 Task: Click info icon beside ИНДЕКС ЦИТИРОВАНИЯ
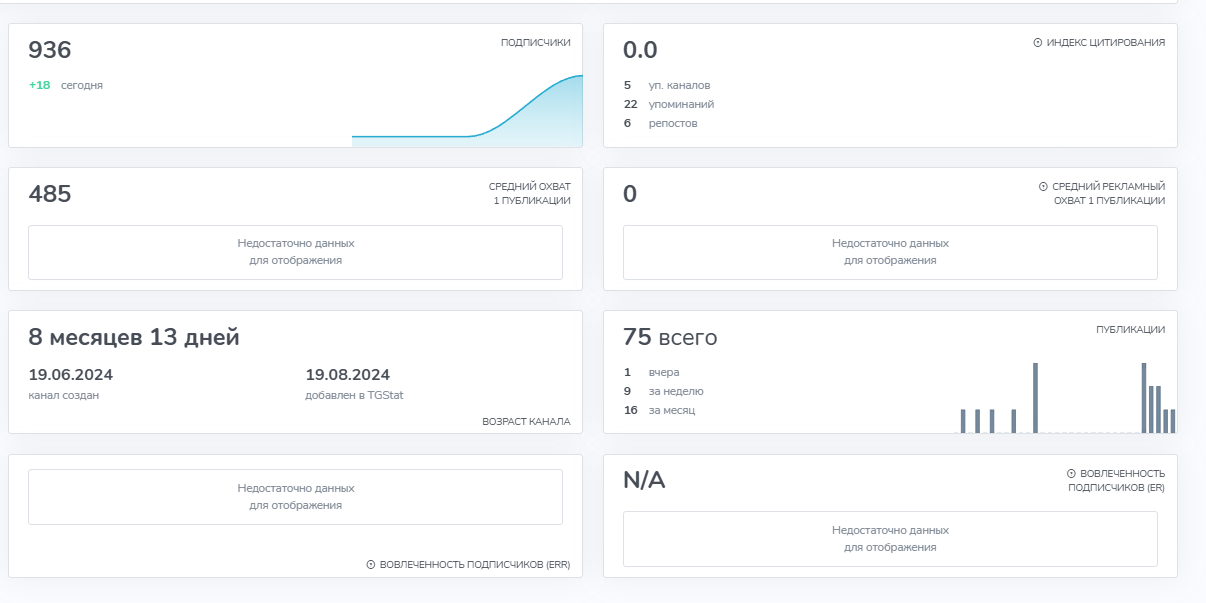pyautogui.click(x=1037, y=43)
